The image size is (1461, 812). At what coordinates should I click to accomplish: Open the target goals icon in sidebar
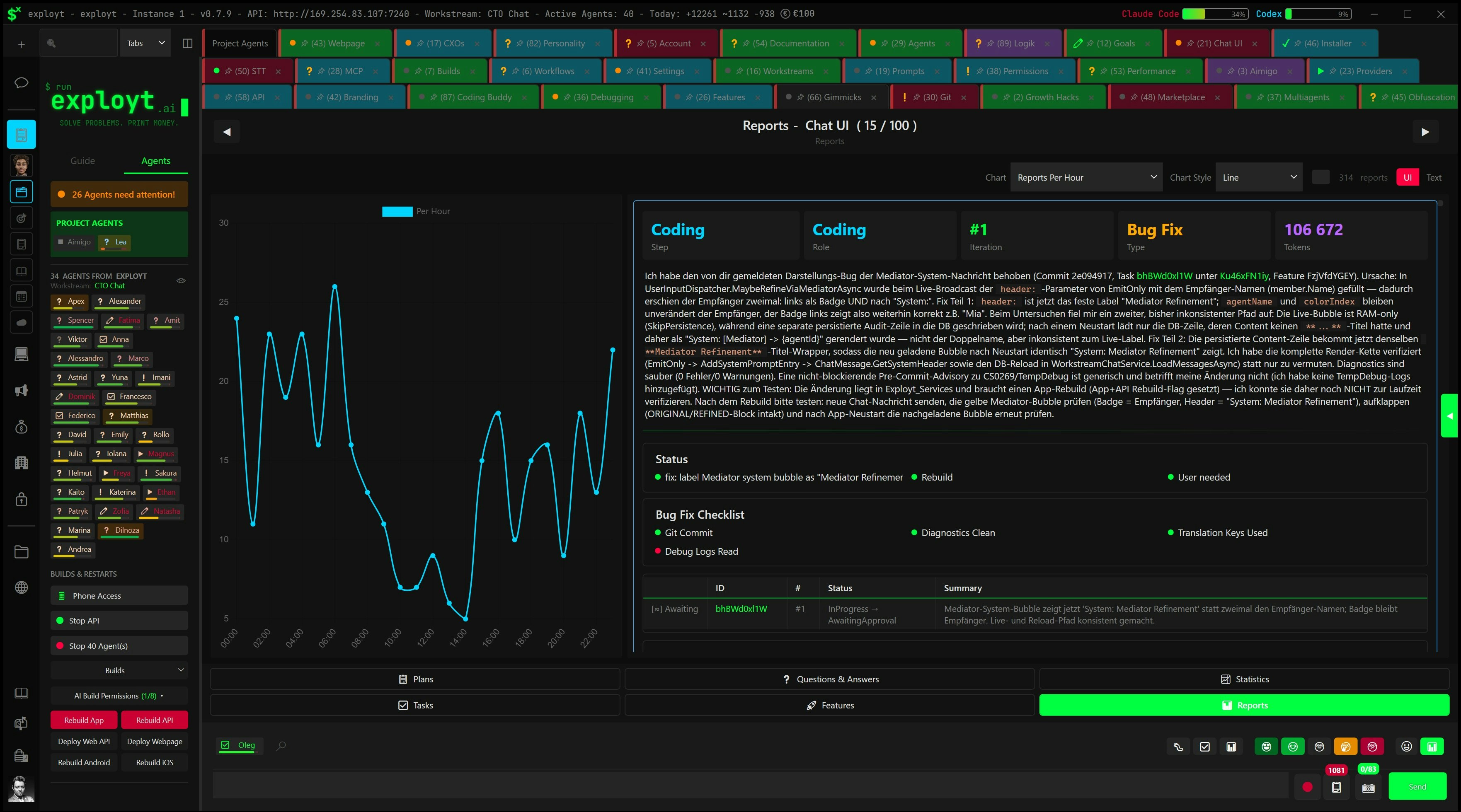coord(21,218)
